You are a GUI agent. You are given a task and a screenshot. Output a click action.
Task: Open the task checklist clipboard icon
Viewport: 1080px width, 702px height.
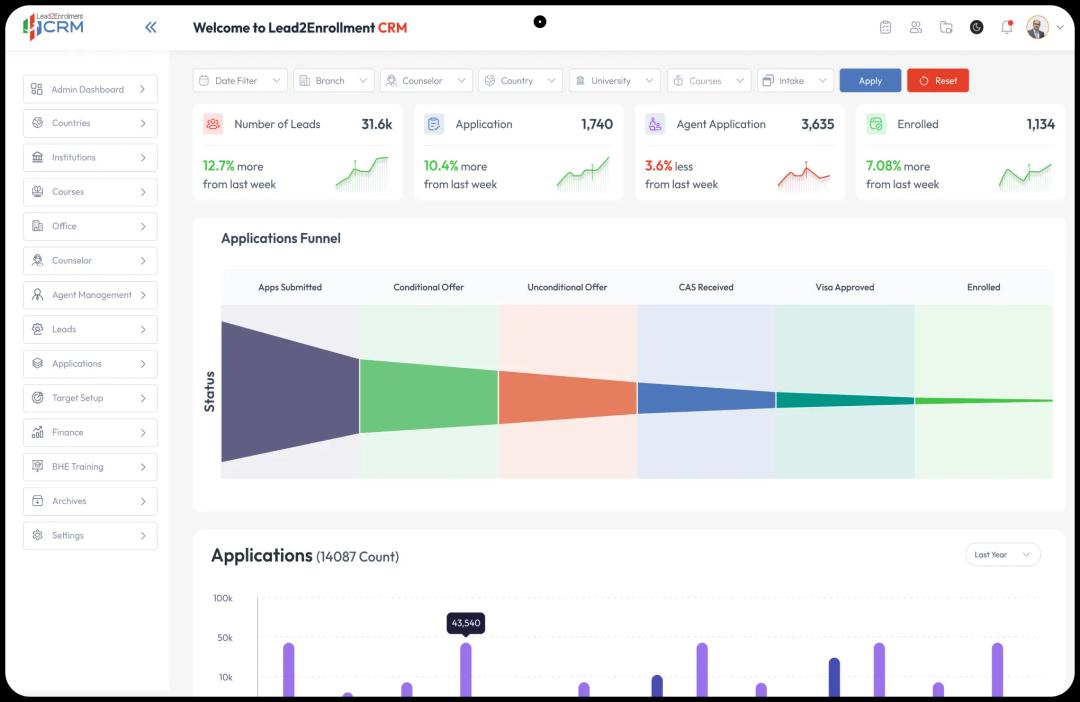[885, 27]
